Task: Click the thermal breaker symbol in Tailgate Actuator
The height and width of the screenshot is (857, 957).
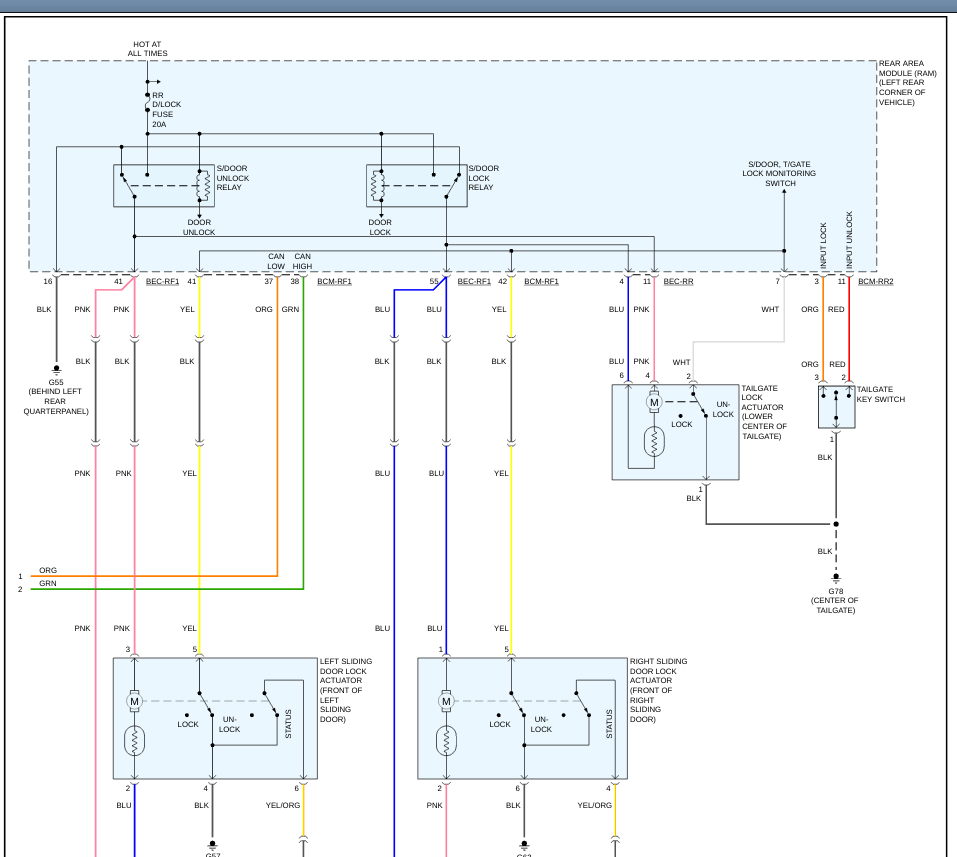Action: (654, 442)
